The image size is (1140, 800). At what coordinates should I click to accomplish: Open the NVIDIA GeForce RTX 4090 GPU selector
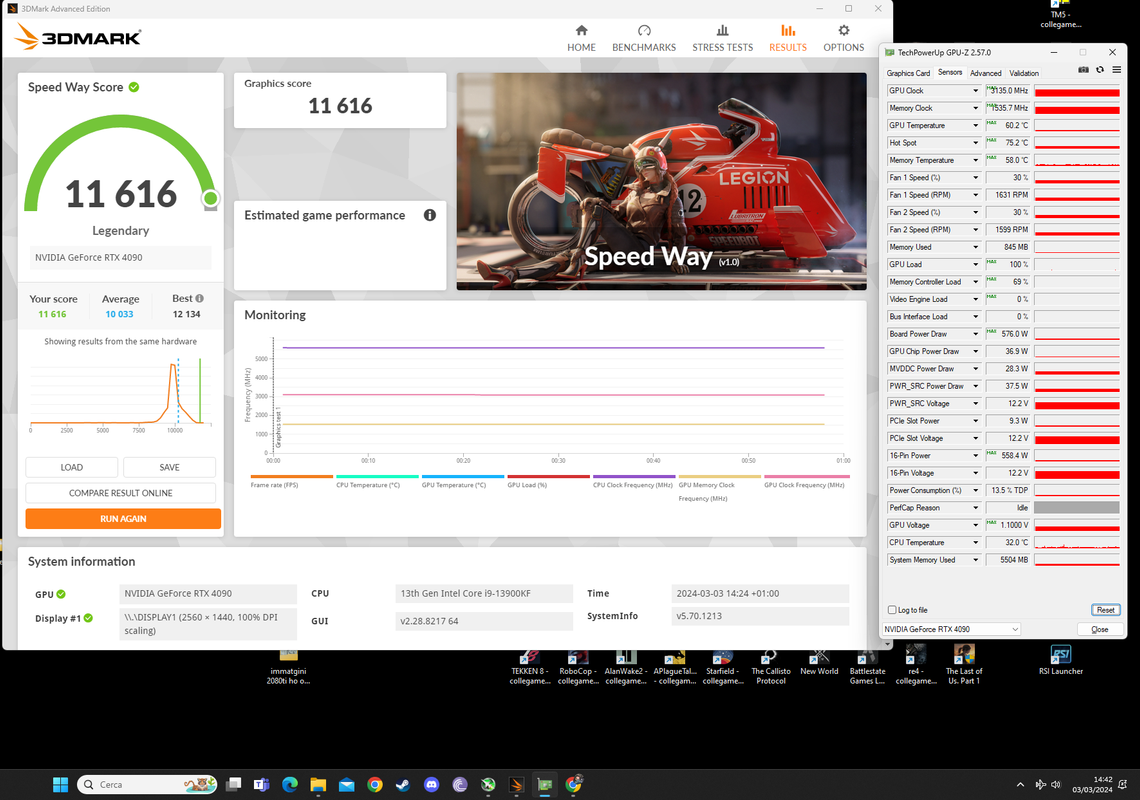[952, 629]
